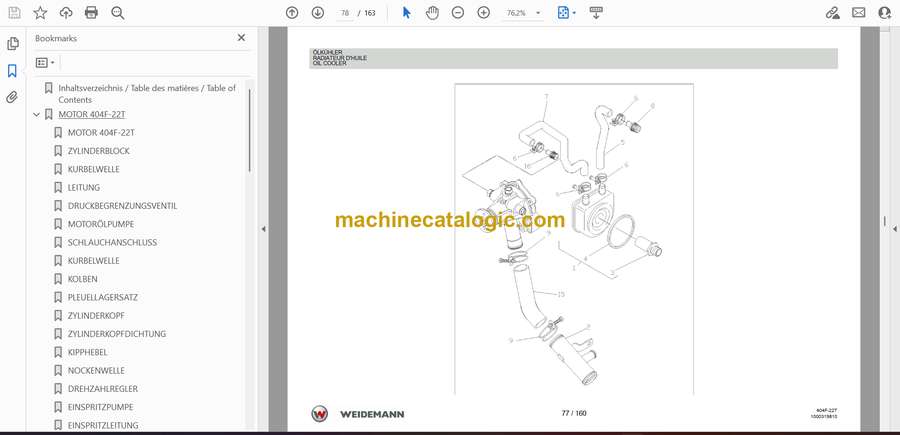Close the Bookmarks panel
The height and width of the screenshot is (435, 900).
(241, 38)
